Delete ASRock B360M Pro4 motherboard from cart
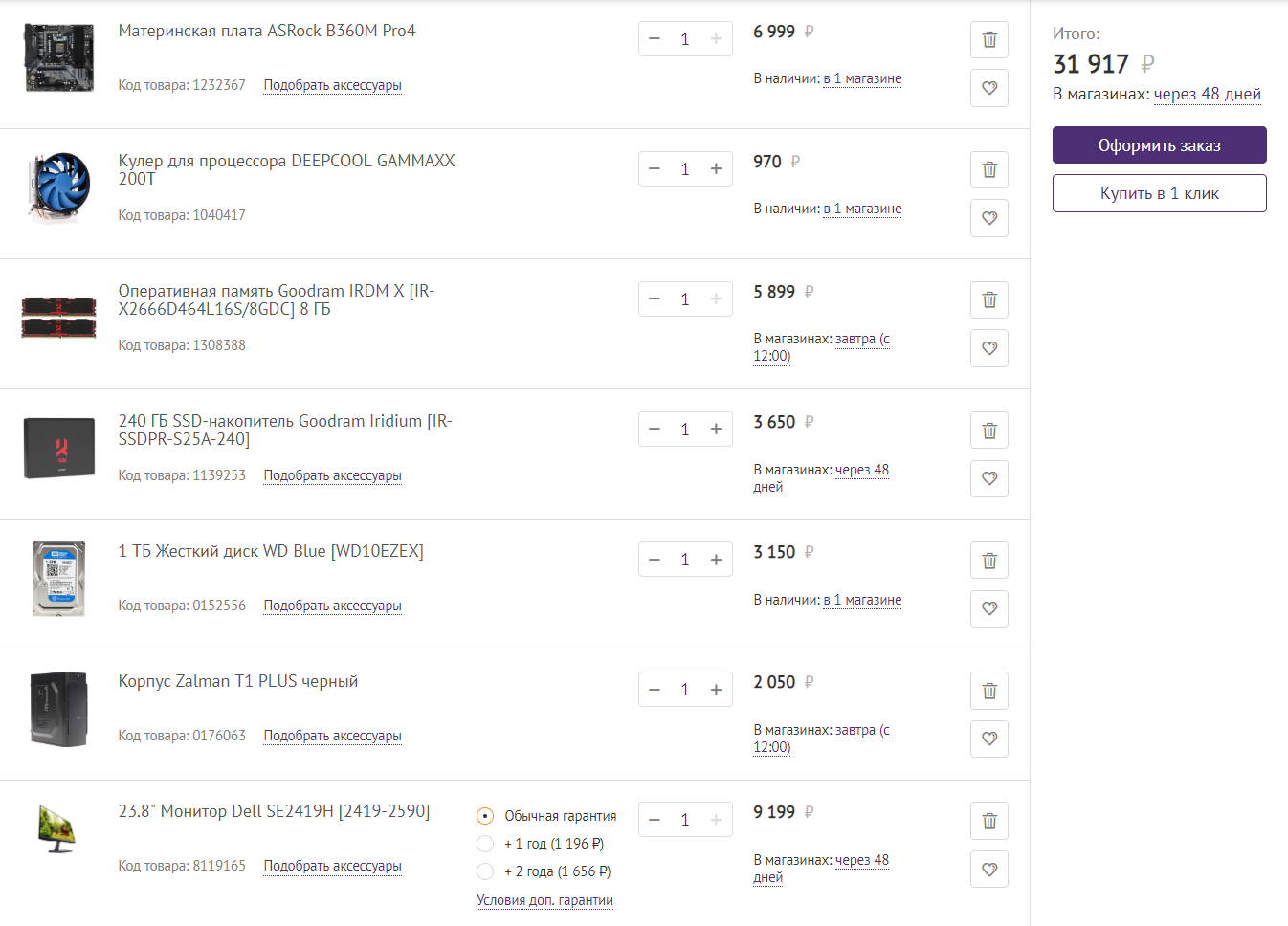Image resolution: width=1288 pixels, height=926 pixels. [x=989, y=40]
